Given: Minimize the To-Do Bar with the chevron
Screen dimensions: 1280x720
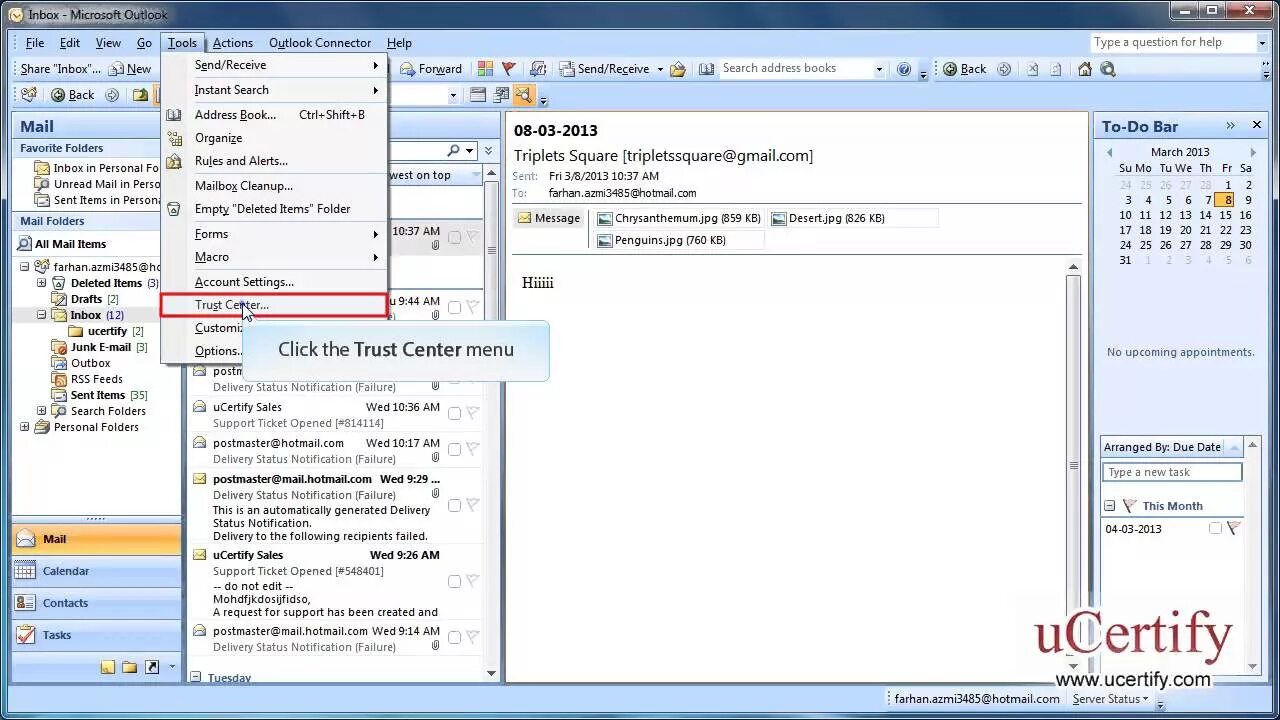Looking at the screenshot, I should pos(1230,126).
